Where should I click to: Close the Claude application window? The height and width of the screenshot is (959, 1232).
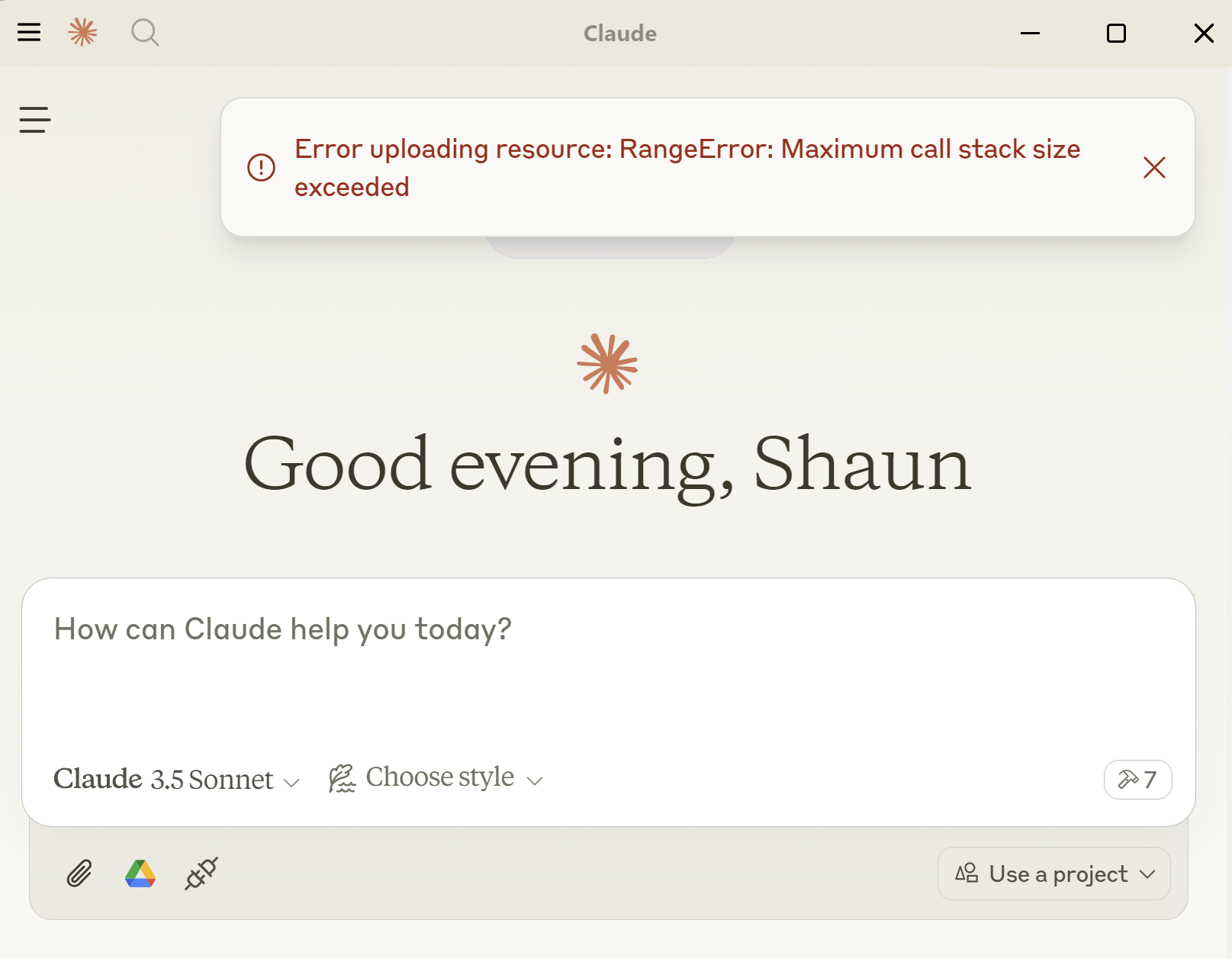point(1204,33)
